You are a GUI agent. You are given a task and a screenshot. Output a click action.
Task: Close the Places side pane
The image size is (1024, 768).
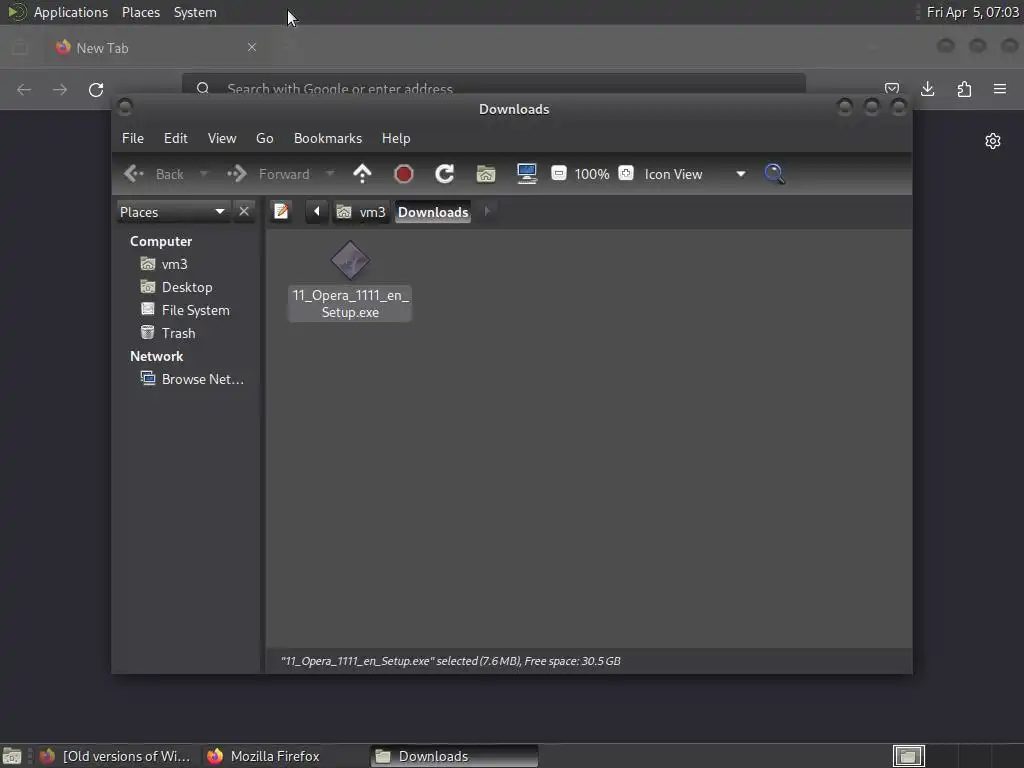pyautogui.click(x=244, y=212)
